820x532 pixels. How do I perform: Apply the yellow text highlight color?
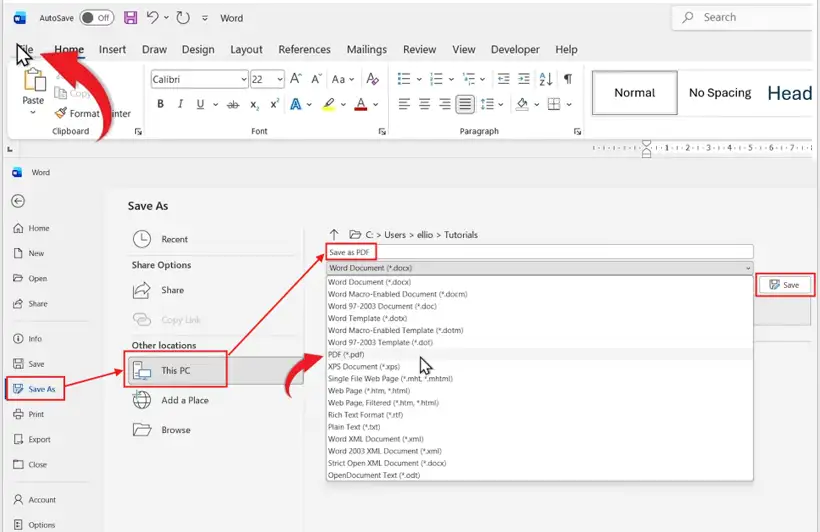pos(328,104)
